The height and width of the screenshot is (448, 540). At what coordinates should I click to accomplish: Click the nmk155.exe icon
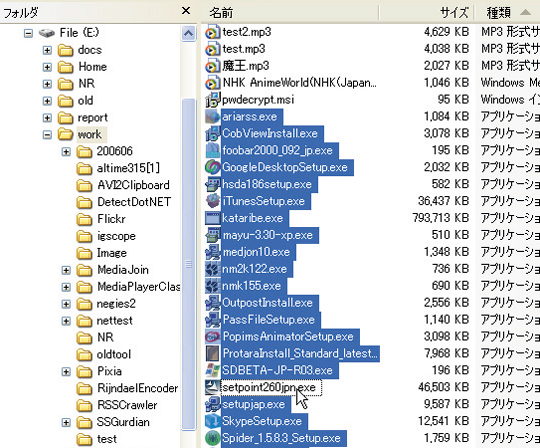[x=212, y=286]
